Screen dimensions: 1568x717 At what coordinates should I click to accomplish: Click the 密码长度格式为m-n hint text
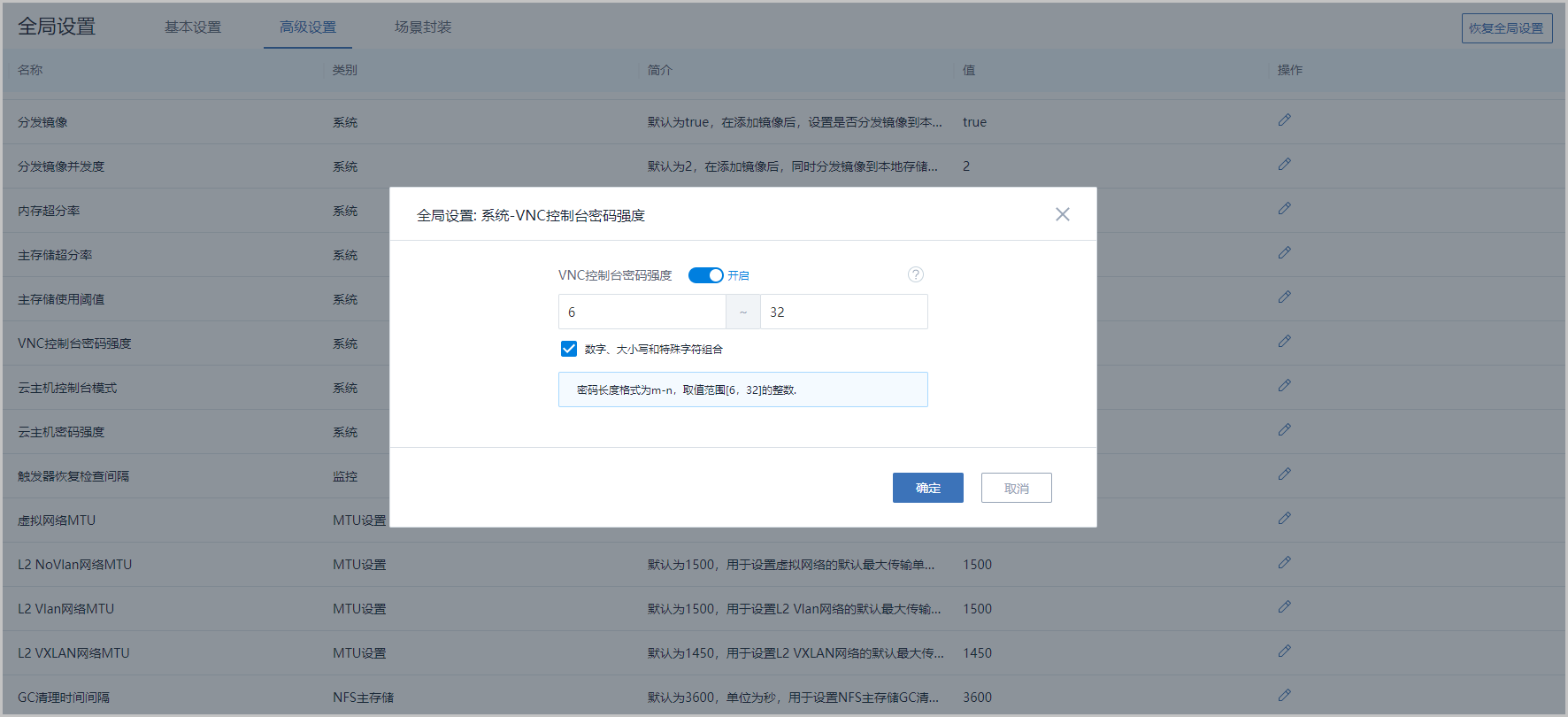tap(687, 389)
